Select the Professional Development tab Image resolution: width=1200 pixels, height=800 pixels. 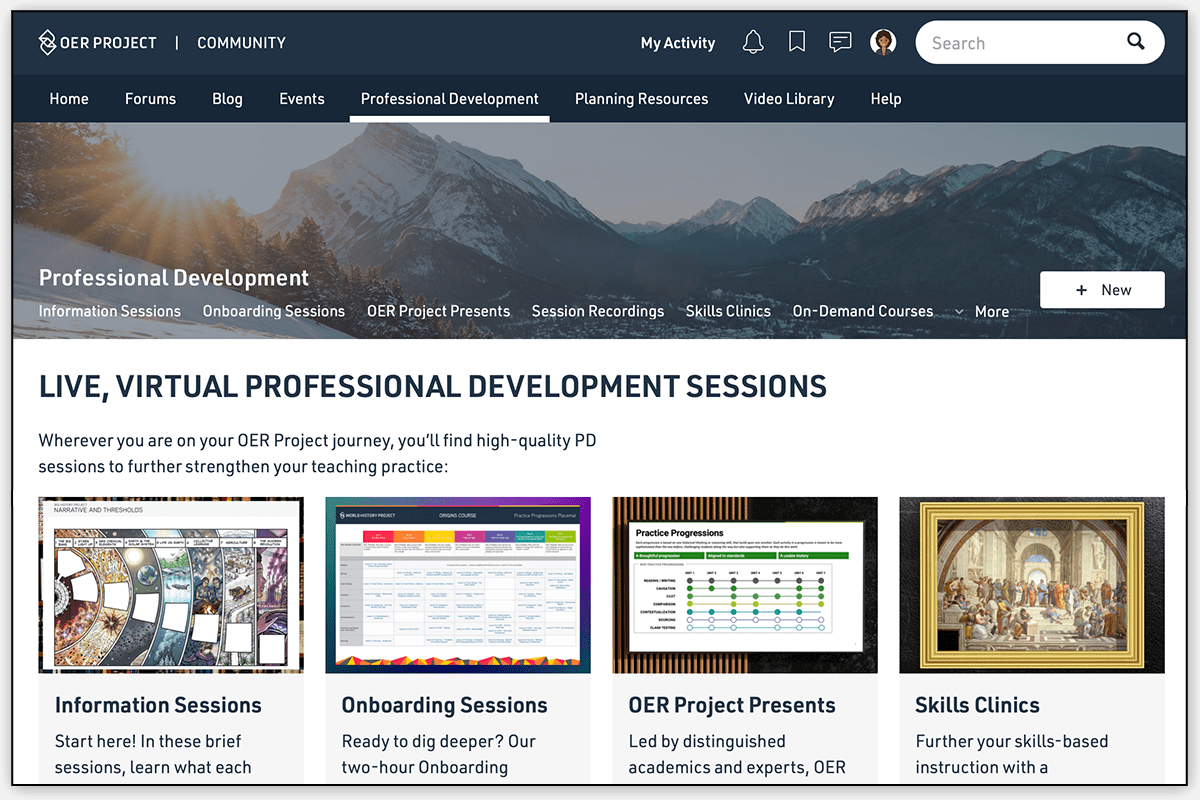(450, 99)
